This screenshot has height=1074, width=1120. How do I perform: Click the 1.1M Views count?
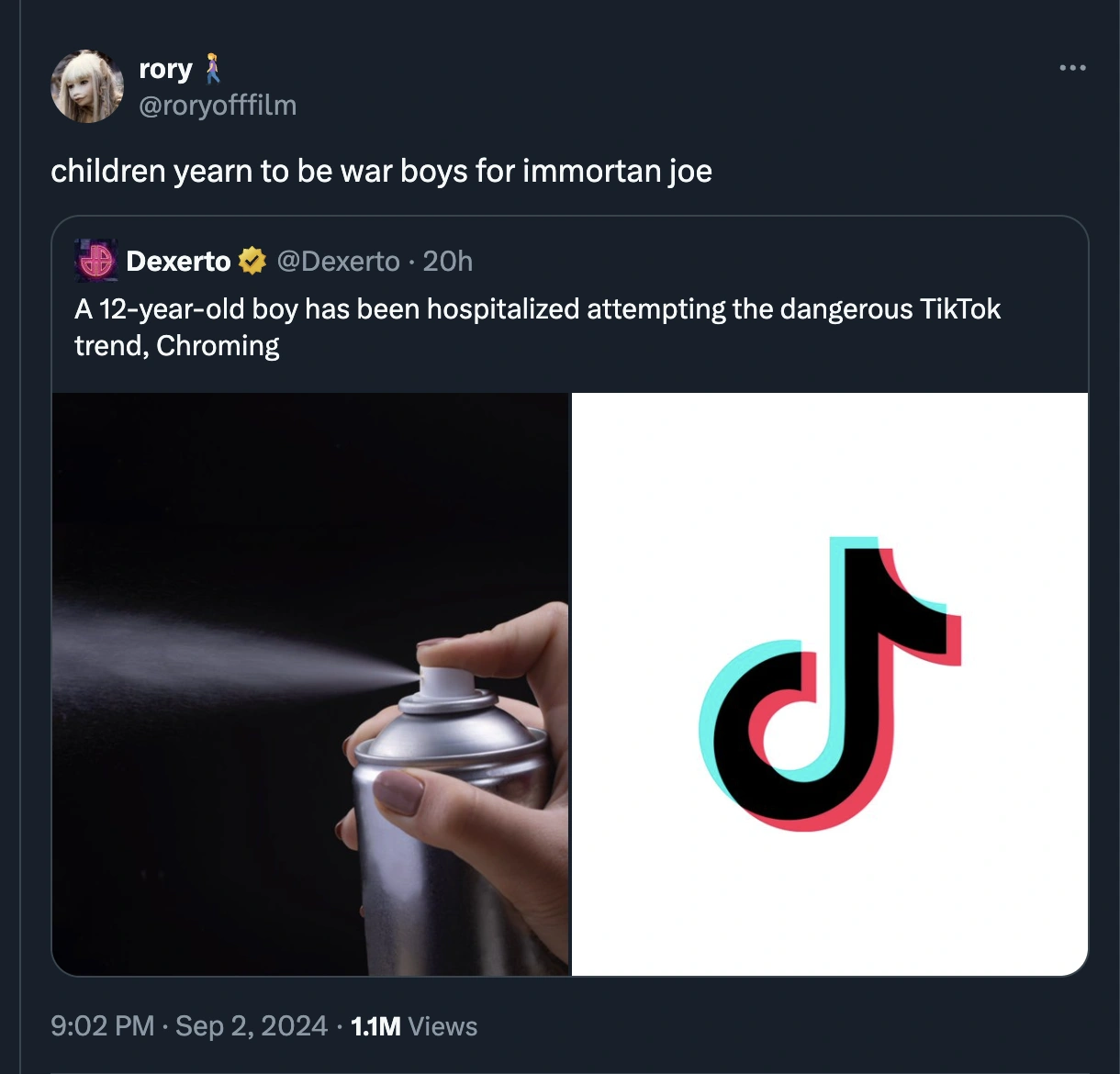(414, 1025)
